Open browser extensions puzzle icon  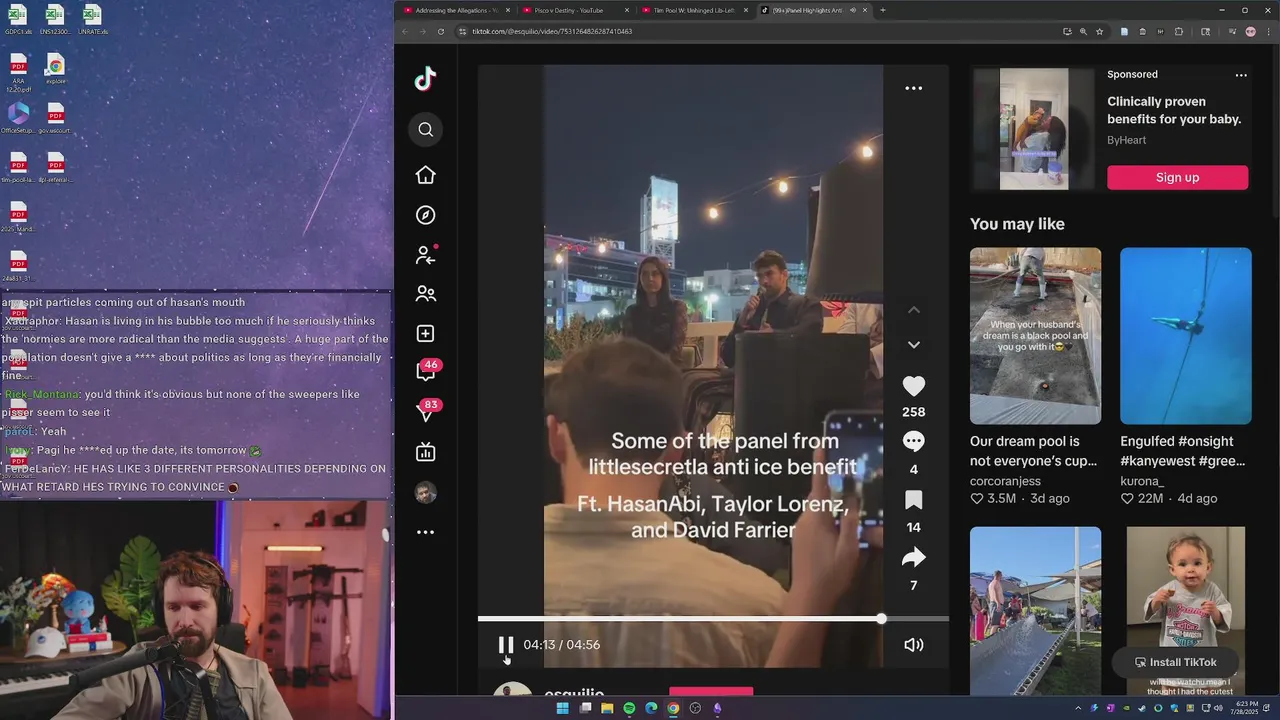(x=1178, y=32)
